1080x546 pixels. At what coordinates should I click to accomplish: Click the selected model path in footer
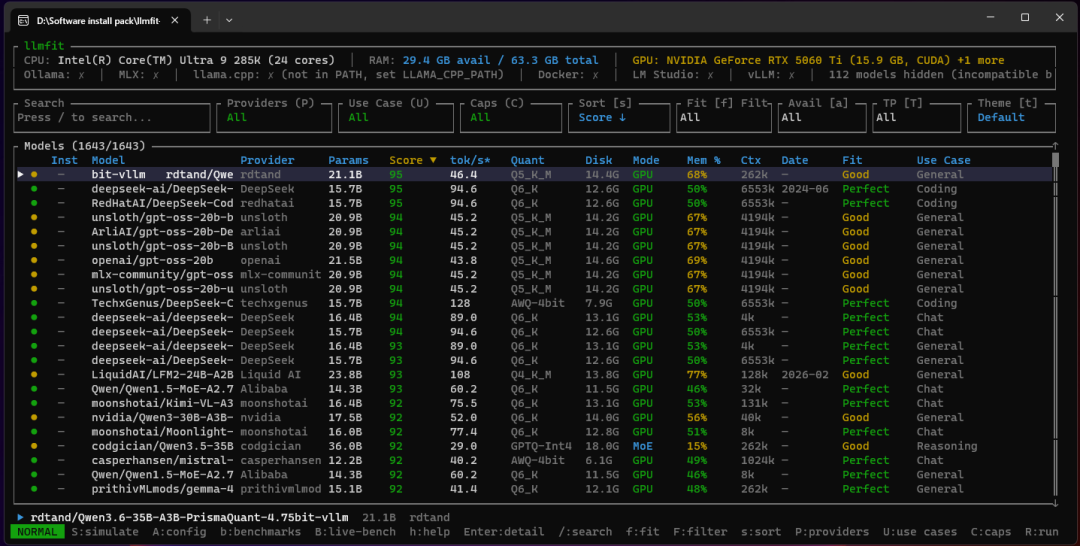pyautogui.click(x=189, y=517)
